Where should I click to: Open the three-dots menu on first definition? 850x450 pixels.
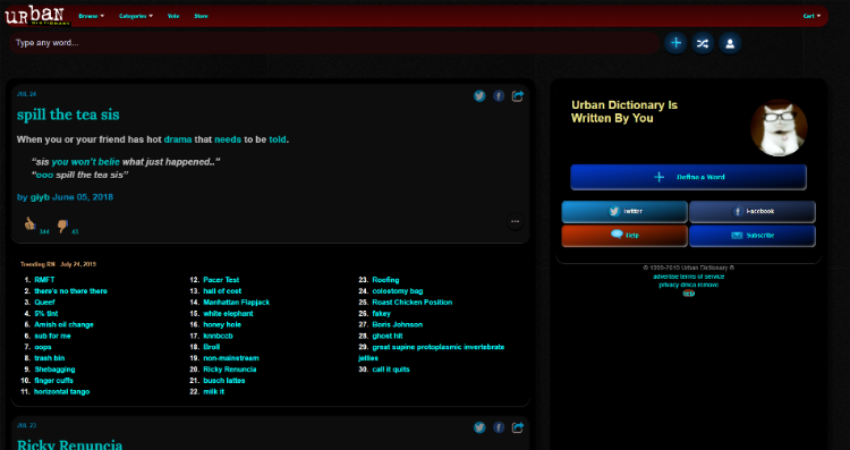[515, 221]
